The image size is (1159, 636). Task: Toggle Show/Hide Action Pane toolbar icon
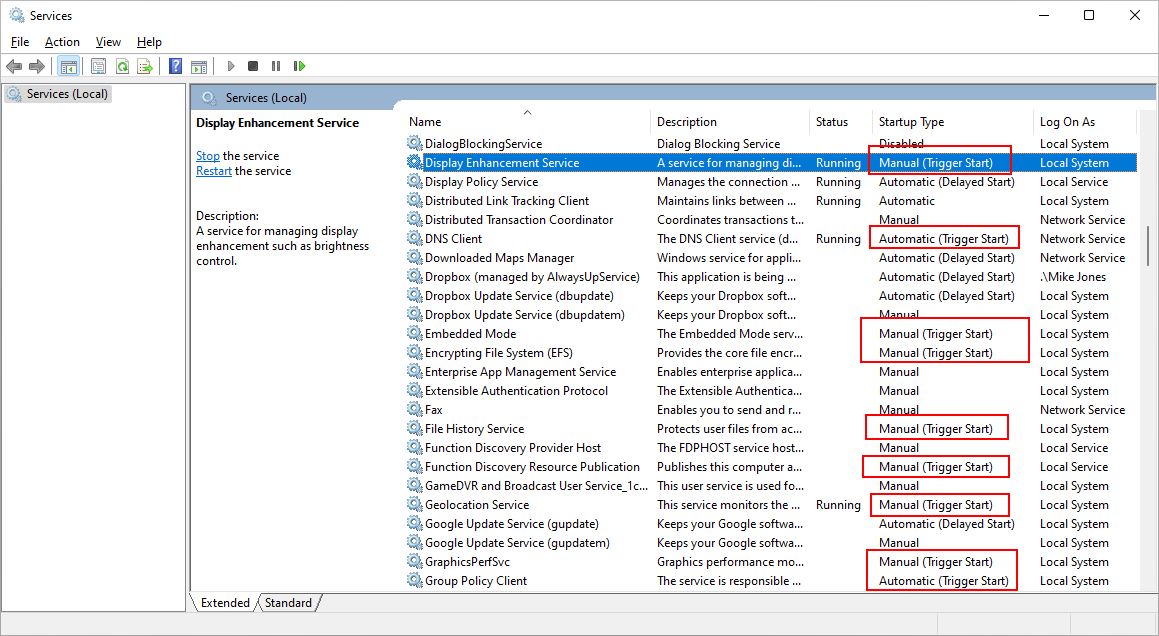coord(199,67)
